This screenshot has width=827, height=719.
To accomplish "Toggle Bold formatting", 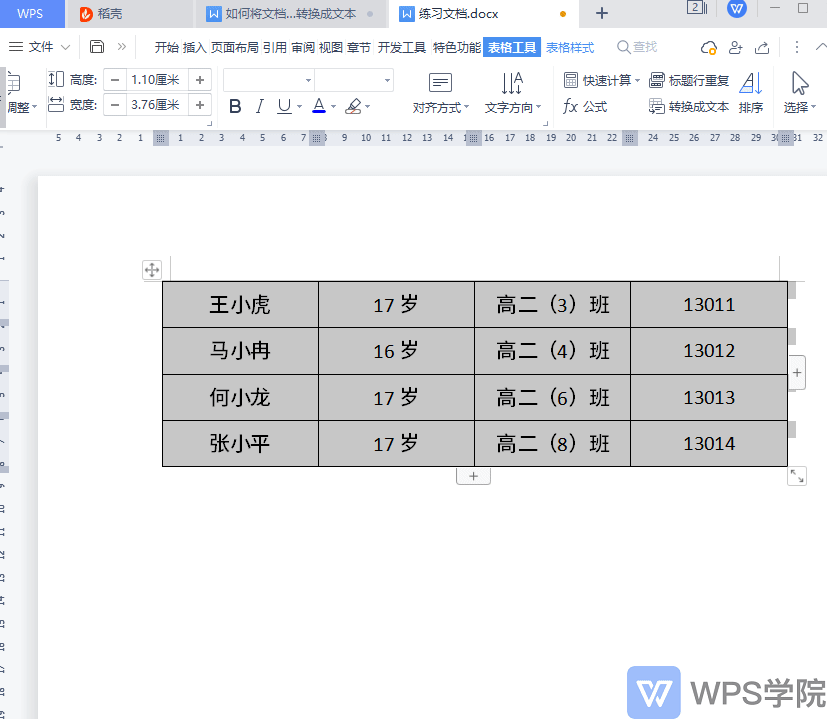I will click(x=235, y=107).
